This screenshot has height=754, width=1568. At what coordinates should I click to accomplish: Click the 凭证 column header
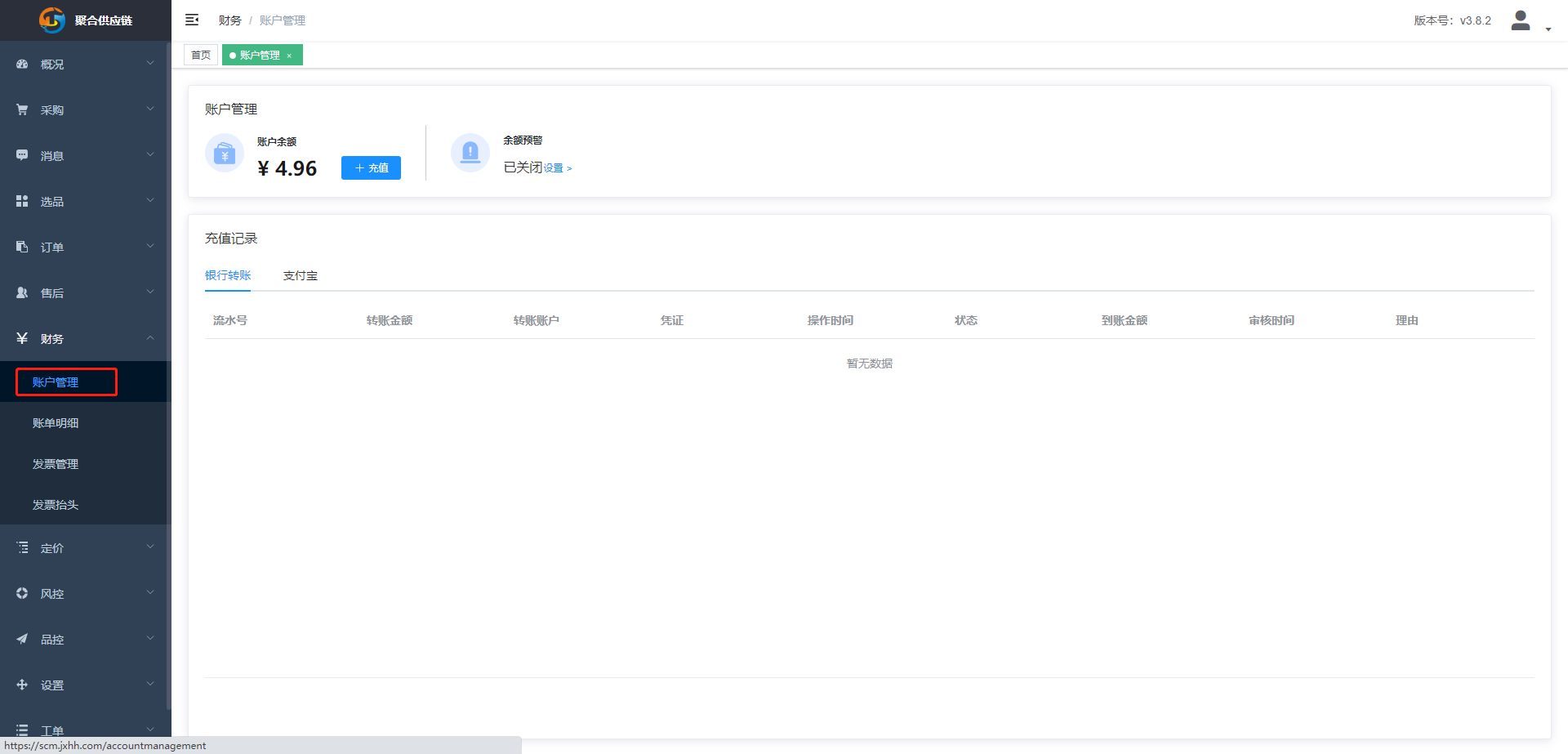[672, 320]
